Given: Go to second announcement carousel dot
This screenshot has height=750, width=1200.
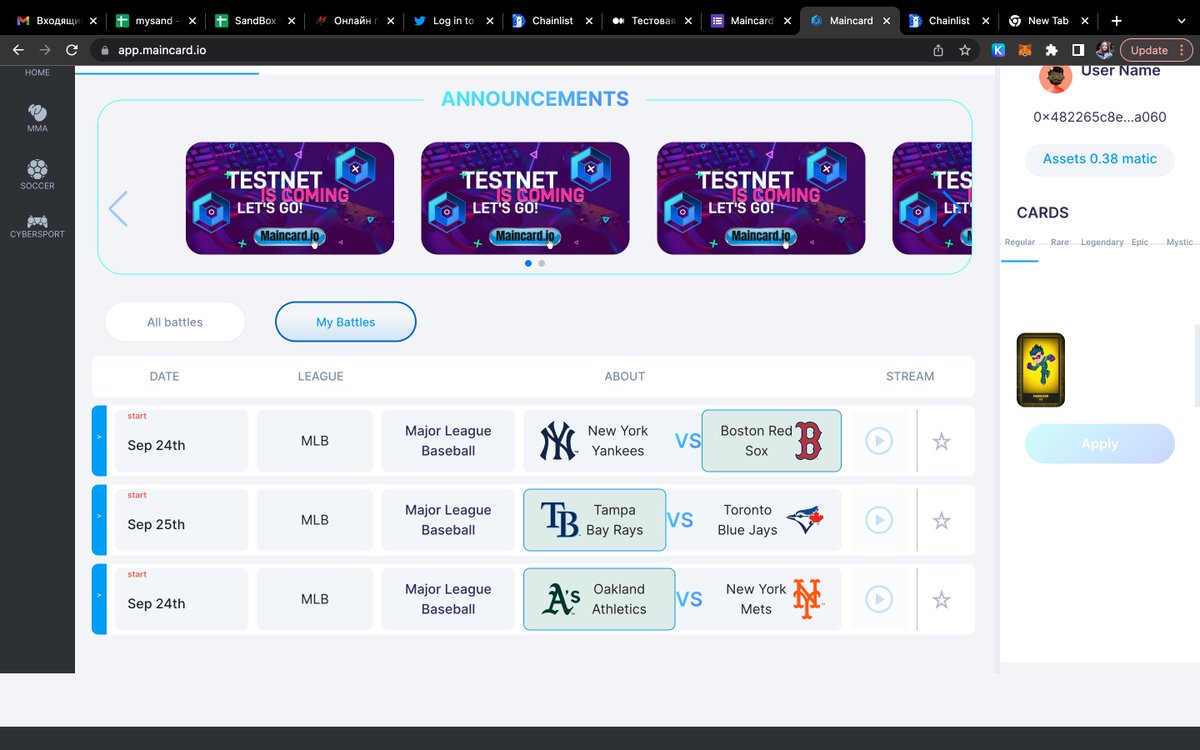Looking at the screenshot, I should pyautogui.click(x=542, y=263).
